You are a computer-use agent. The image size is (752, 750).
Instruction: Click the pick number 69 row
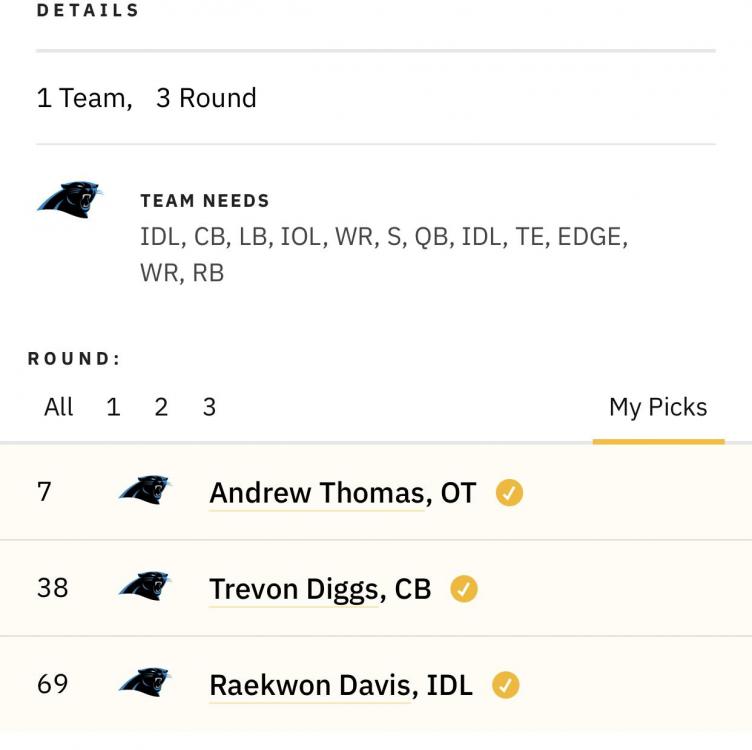376,684
